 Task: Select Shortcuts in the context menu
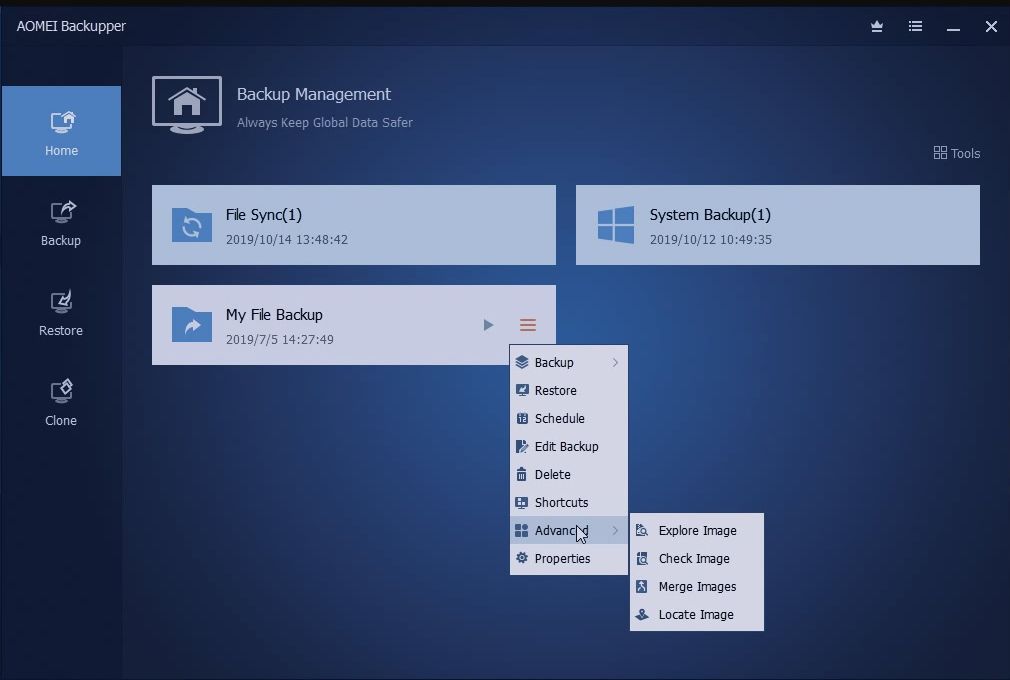coord(569,502)
